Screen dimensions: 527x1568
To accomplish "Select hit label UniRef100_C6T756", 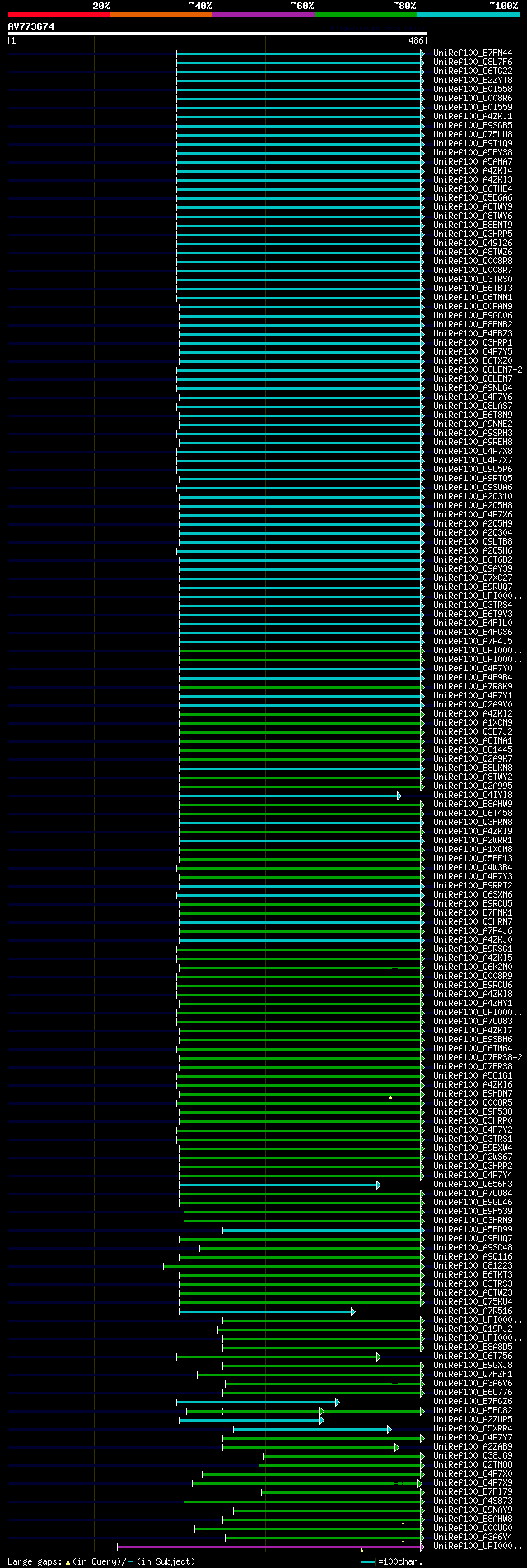I will [x=473, y=1356].
